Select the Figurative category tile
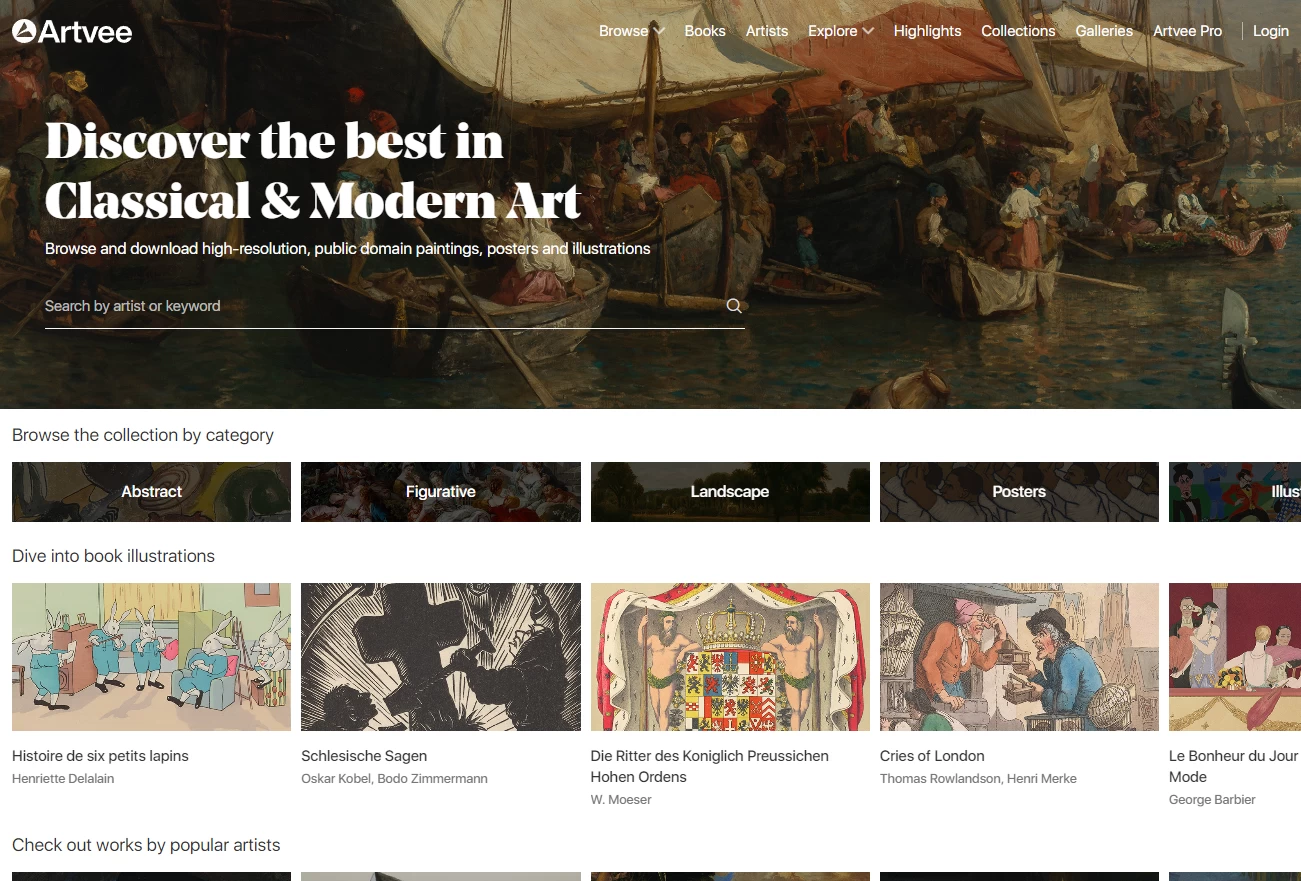The image size is (1301, 881). (441, 492)
